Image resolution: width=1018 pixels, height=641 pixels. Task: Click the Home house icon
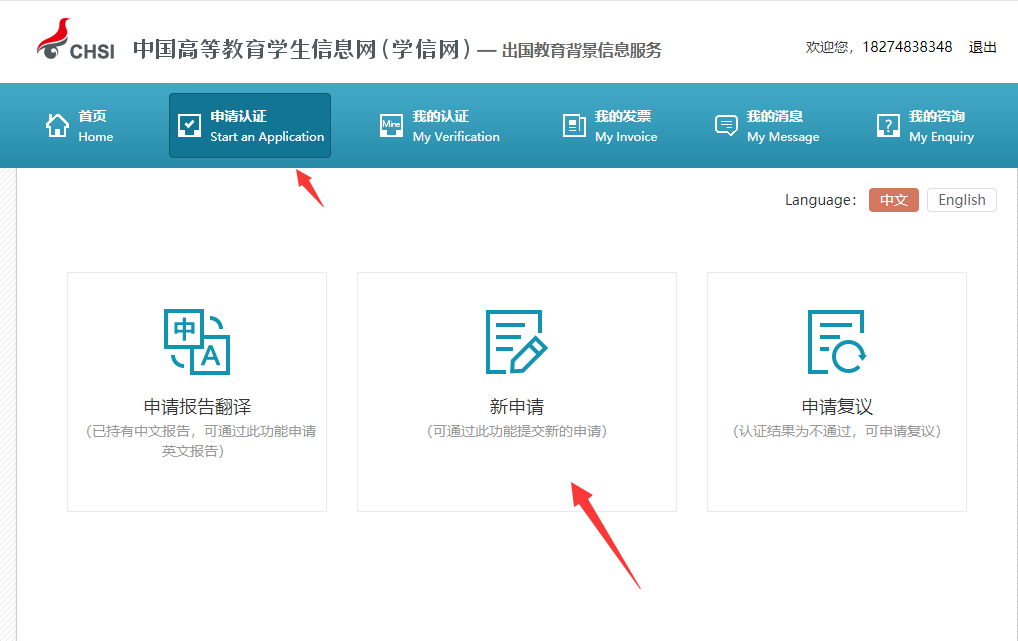click(x=57, y=126)
